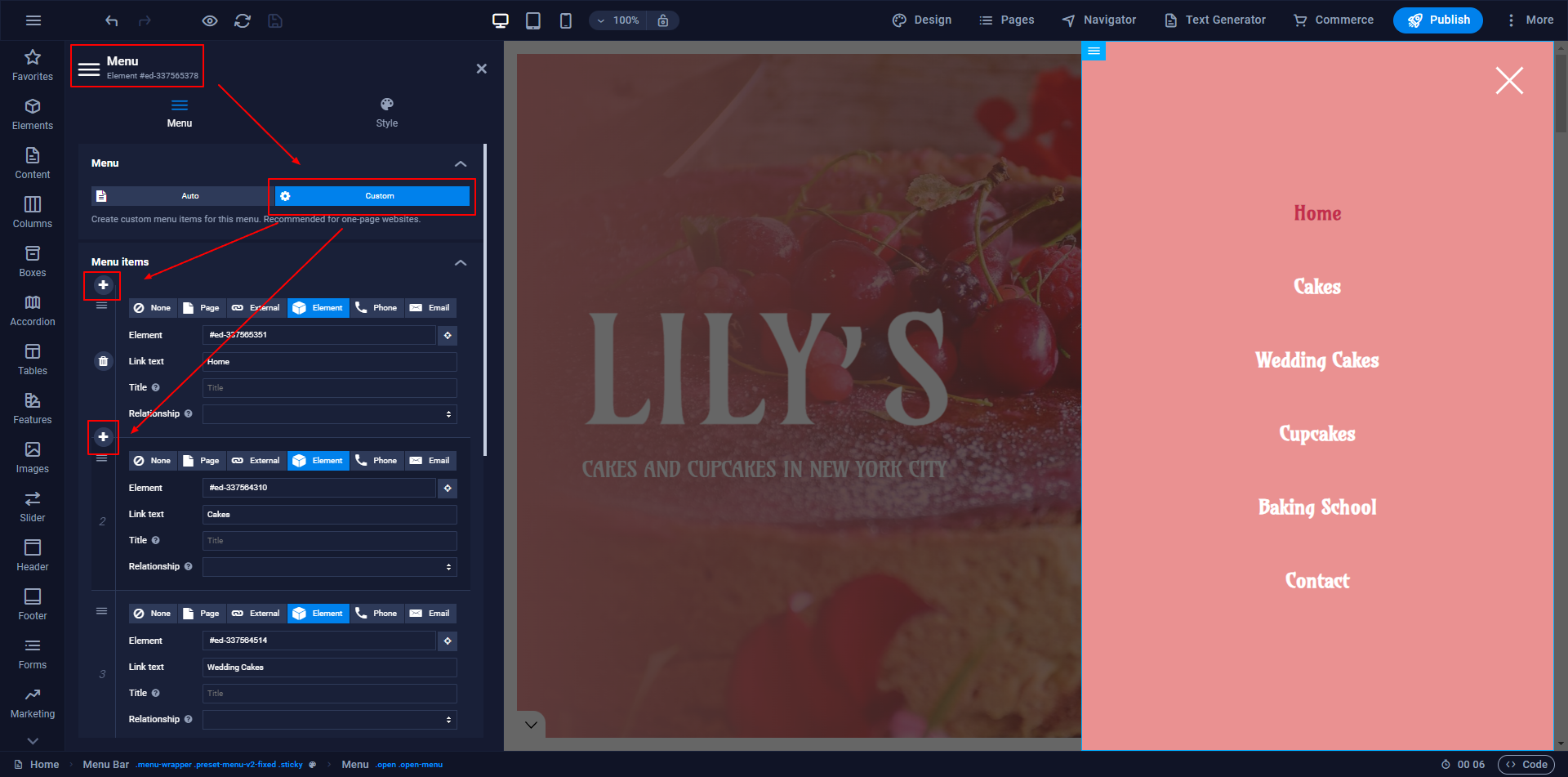Open the preview eye icon

tap(210, 20)
